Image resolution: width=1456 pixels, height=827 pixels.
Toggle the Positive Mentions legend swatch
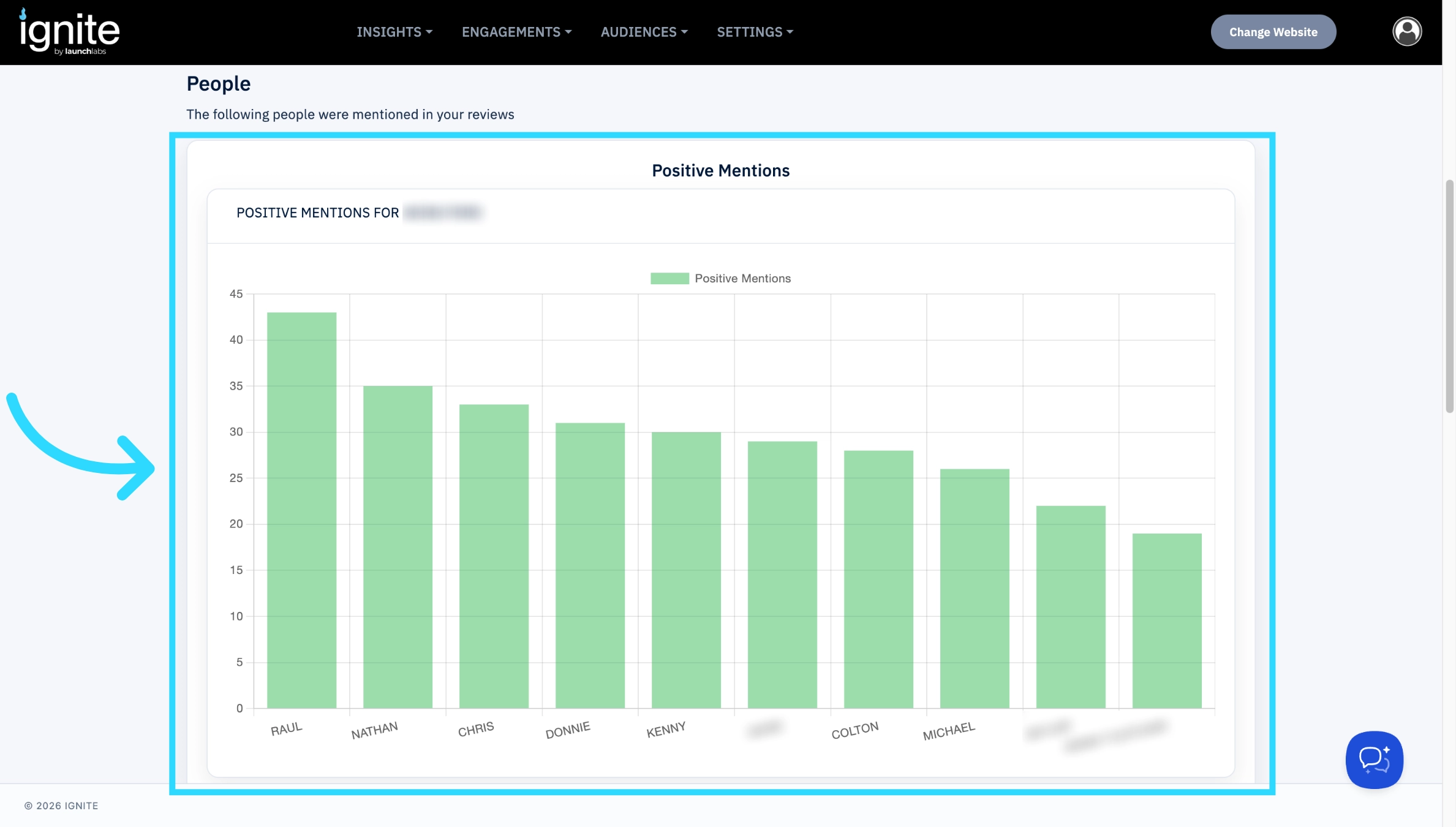pos(670,278)
